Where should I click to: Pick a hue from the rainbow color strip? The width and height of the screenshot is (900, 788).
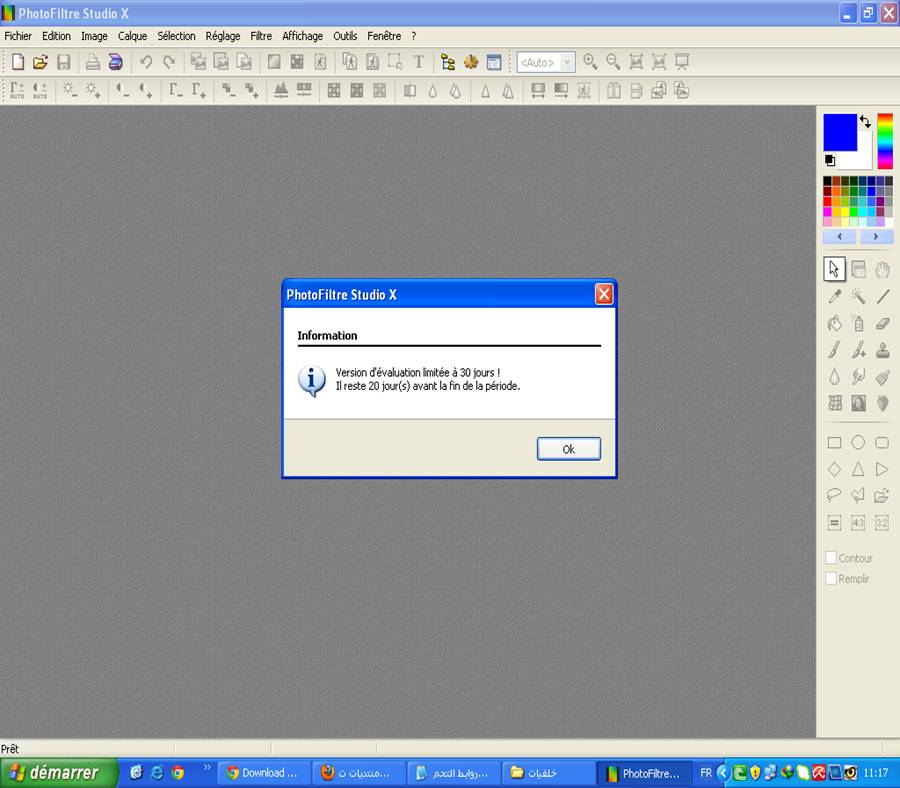[885, 141]
